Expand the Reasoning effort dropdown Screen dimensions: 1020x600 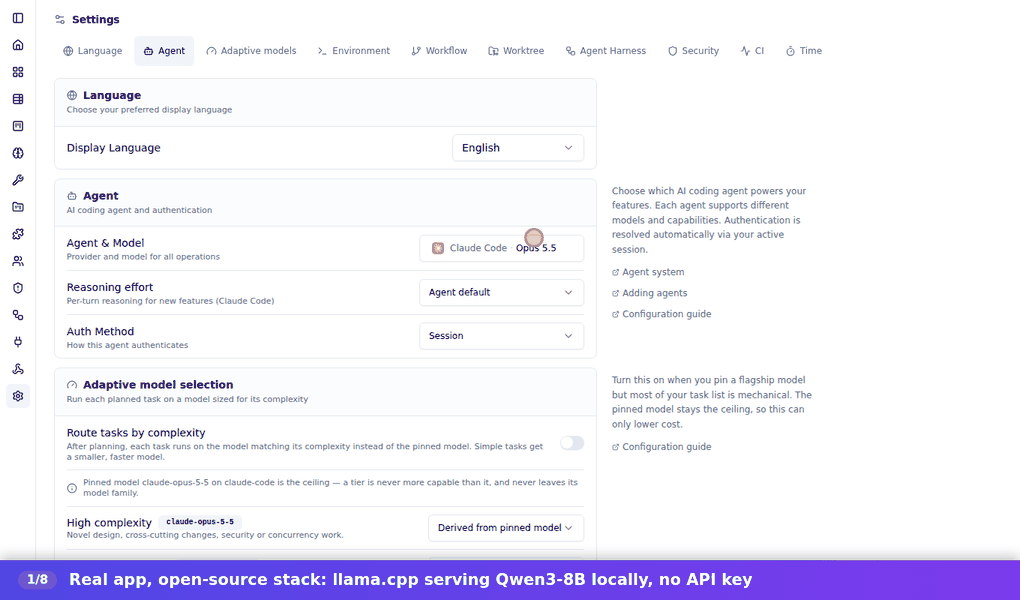(x=502, y=292)
